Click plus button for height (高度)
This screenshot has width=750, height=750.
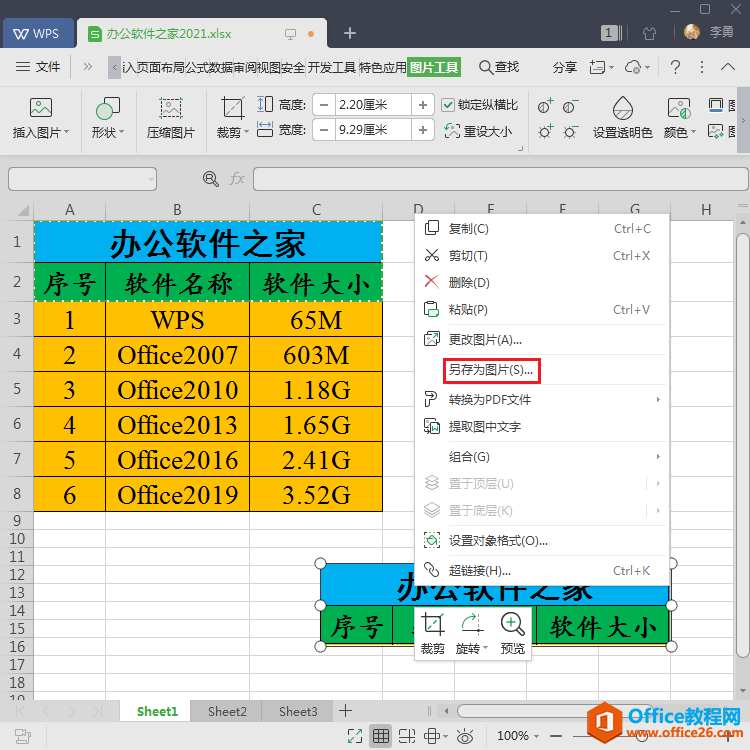point(423,105)
